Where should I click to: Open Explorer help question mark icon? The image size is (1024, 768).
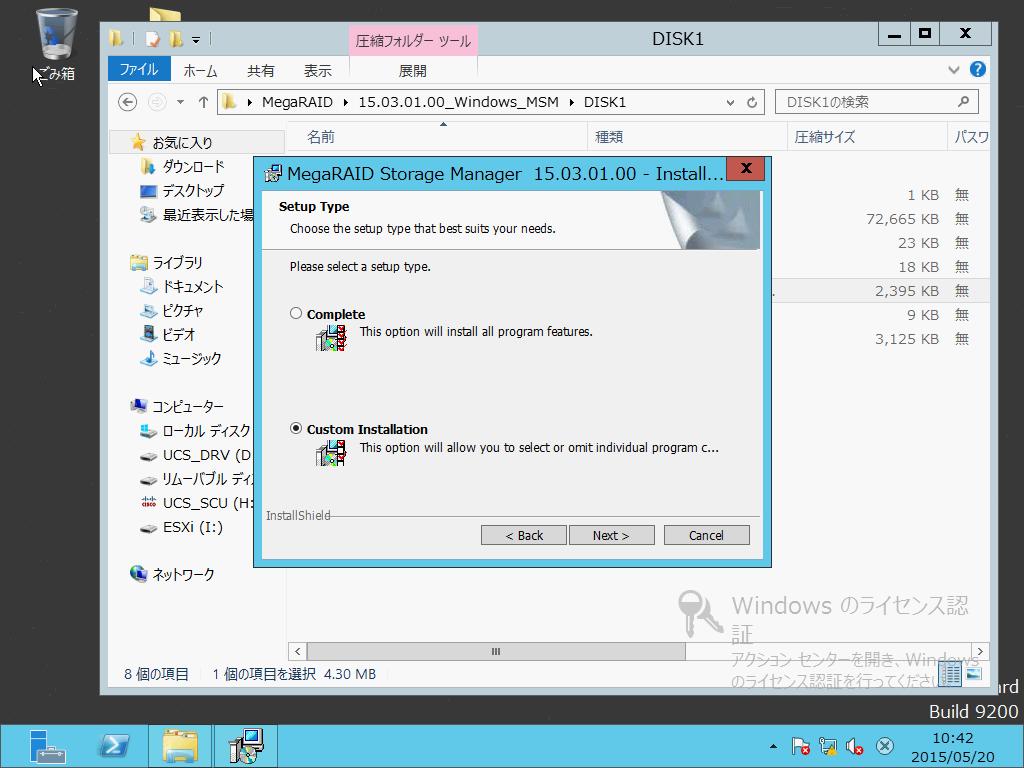[978, 69]
